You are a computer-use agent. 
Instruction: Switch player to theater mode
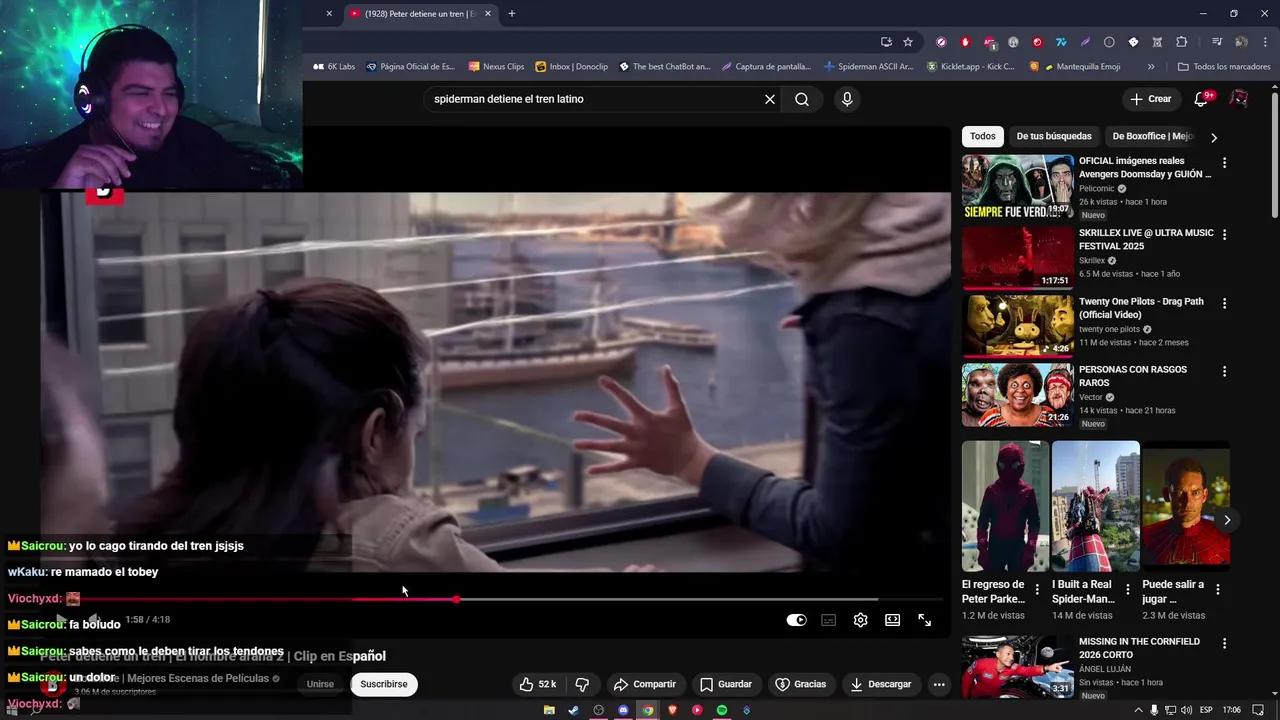[x=892, y=620]
